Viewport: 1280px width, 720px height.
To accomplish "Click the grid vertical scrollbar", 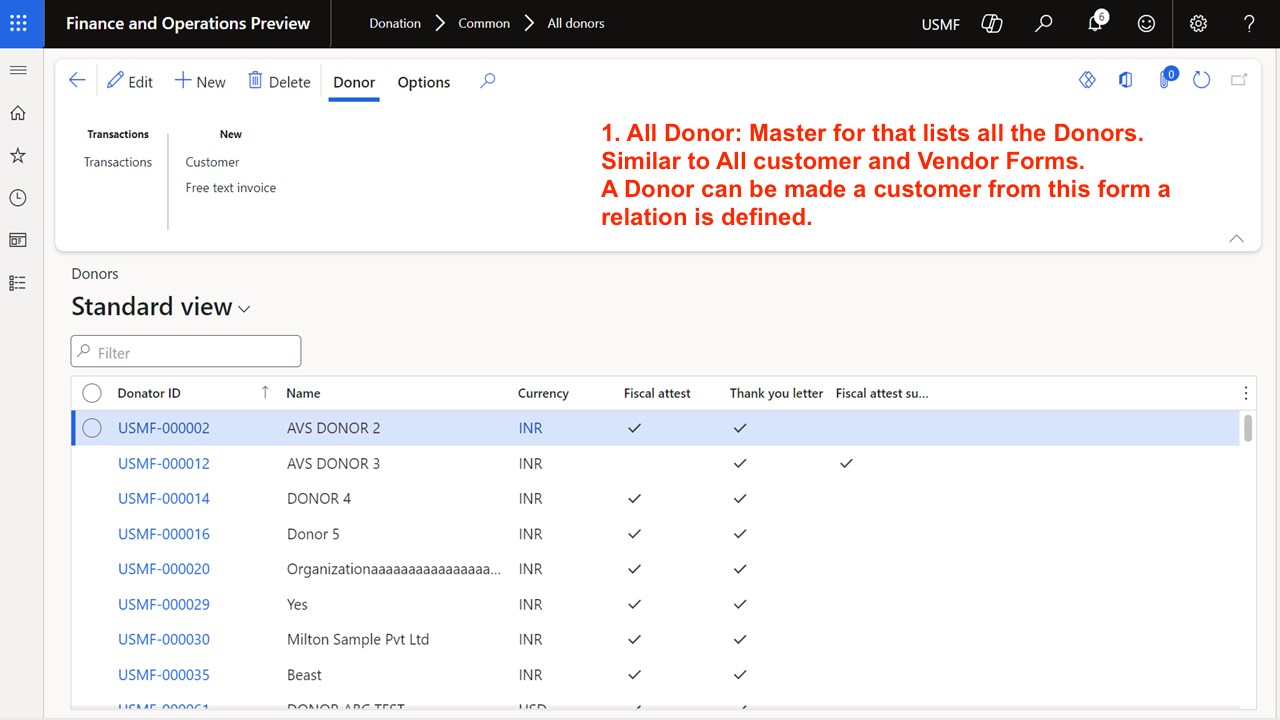I will pyautogui.click(x=1247, y=428).
